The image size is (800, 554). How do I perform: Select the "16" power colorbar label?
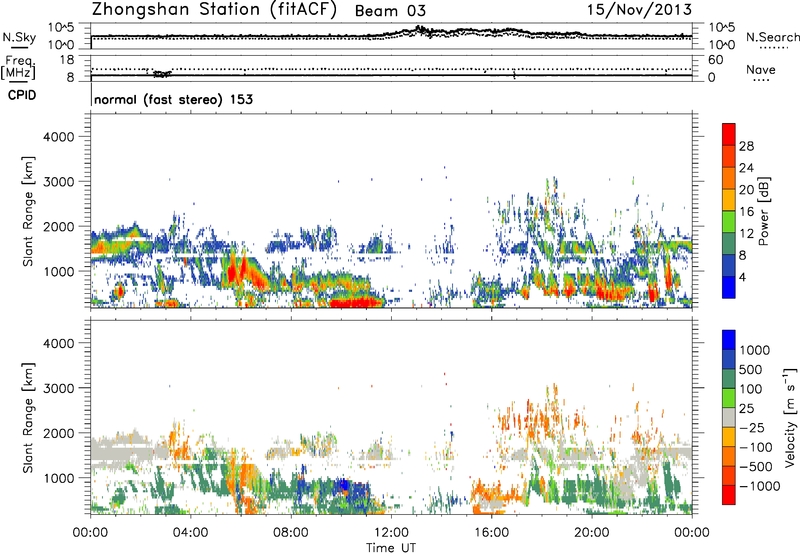tap(746, 212)
